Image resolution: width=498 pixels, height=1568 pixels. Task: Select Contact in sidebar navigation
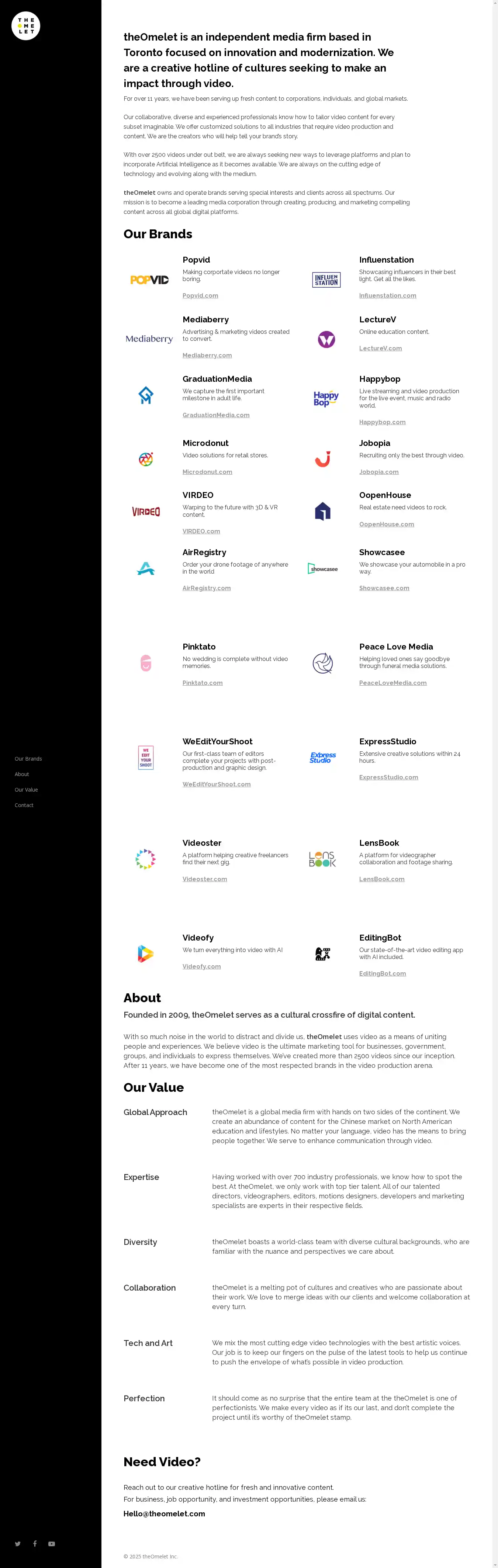pos(24,805)
